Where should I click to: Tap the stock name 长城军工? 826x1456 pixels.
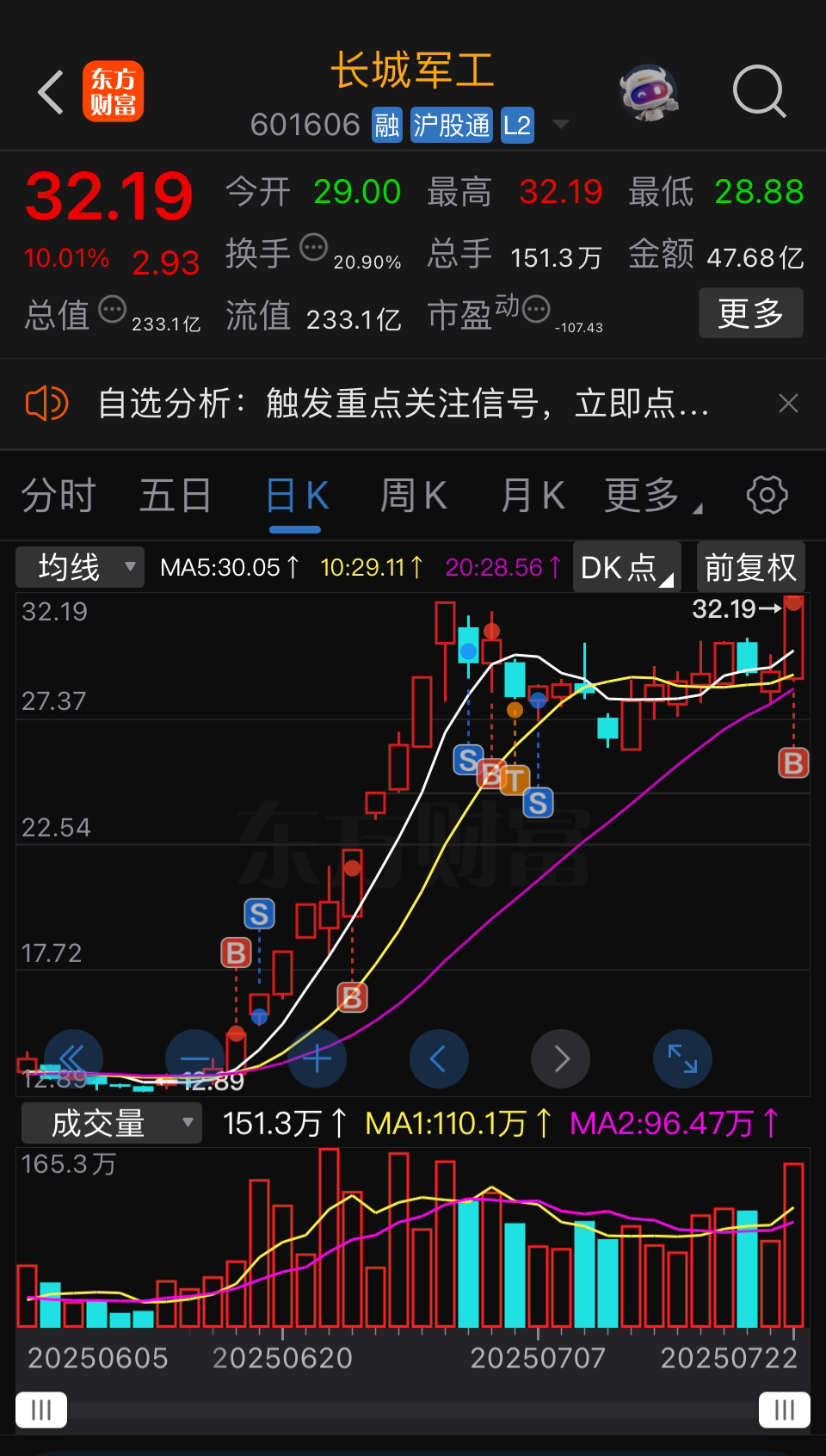click(x=413, y=70)
